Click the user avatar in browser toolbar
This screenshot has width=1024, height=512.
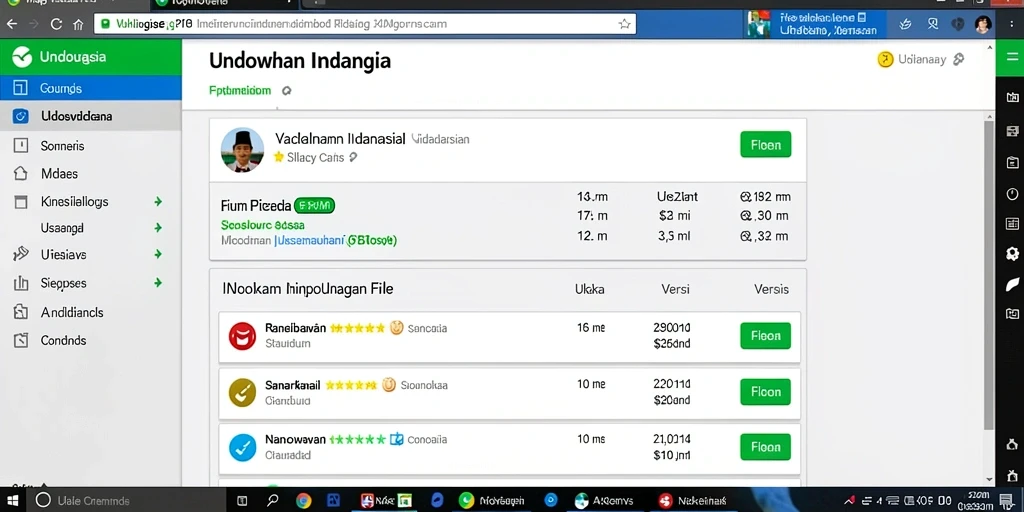click(x=983, y=25)
